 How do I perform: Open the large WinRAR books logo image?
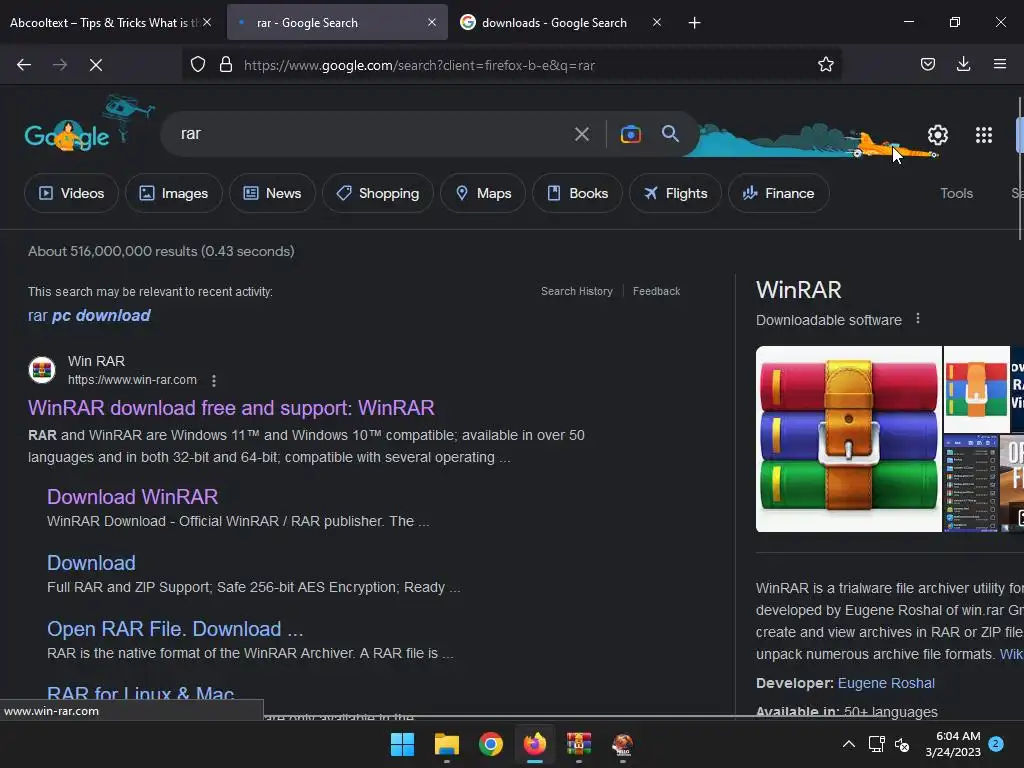tap(848, 439)
